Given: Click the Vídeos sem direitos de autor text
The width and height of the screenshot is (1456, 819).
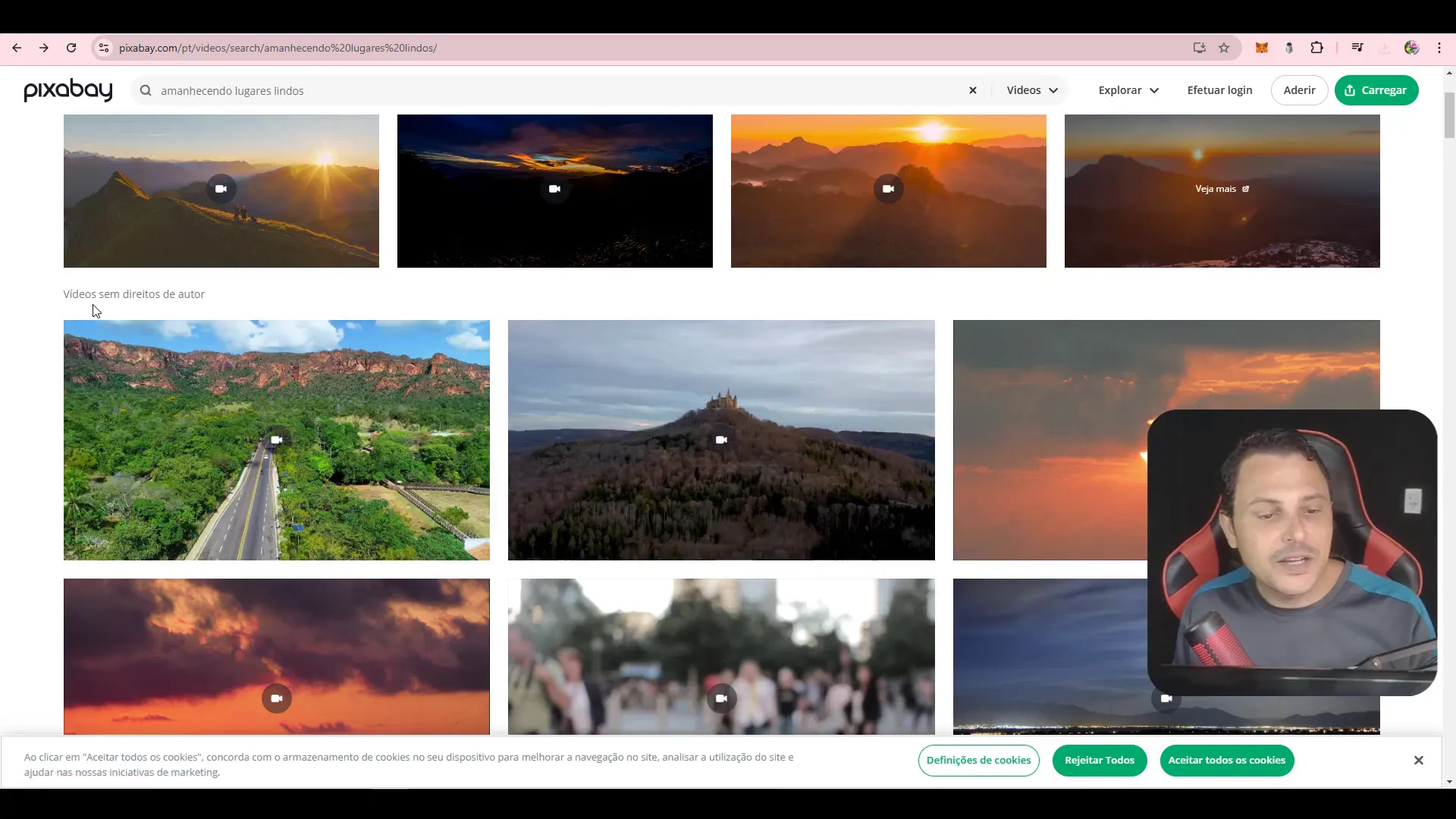Looking at the screenshot, I should pyautogui.click(x=134, y=294).
